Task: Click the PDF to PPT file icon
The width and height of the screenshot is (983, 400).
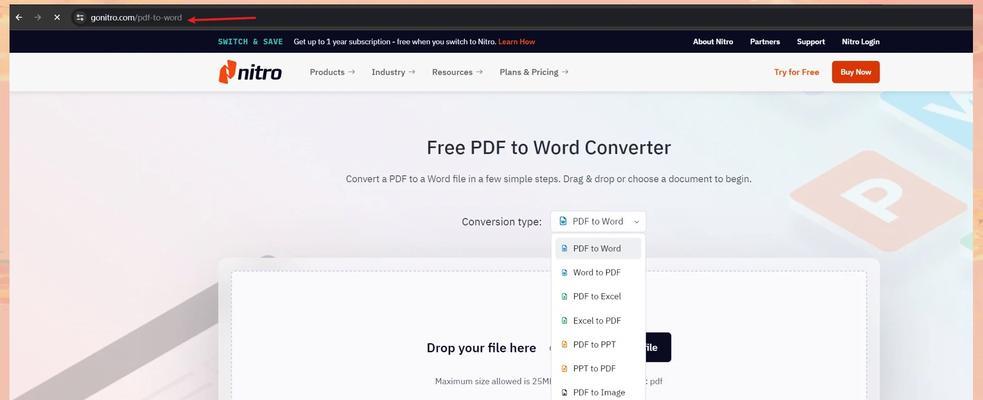Action: (564, 344)
